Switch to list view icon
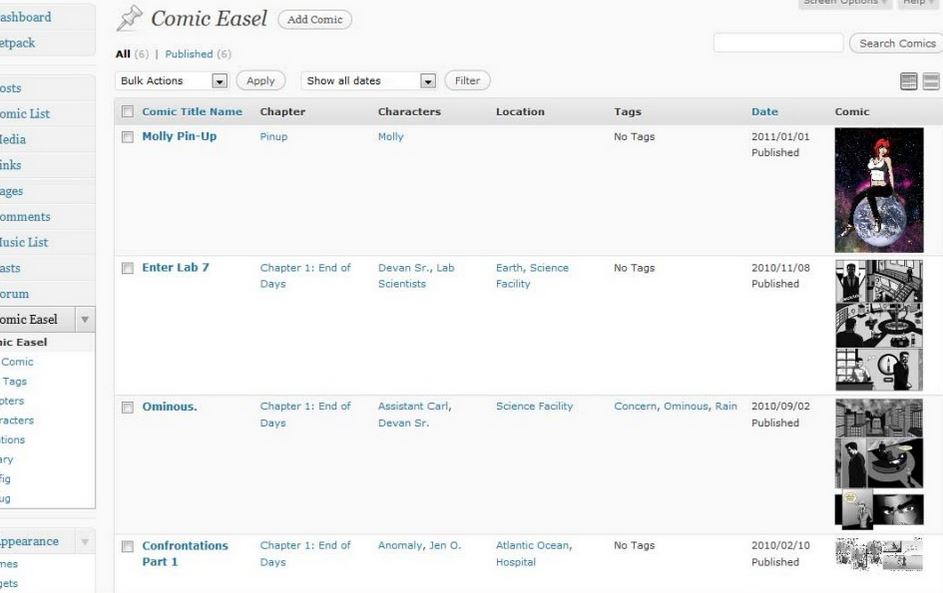The width and height of the screenshot is (943, 593). [x=909, y=81]
